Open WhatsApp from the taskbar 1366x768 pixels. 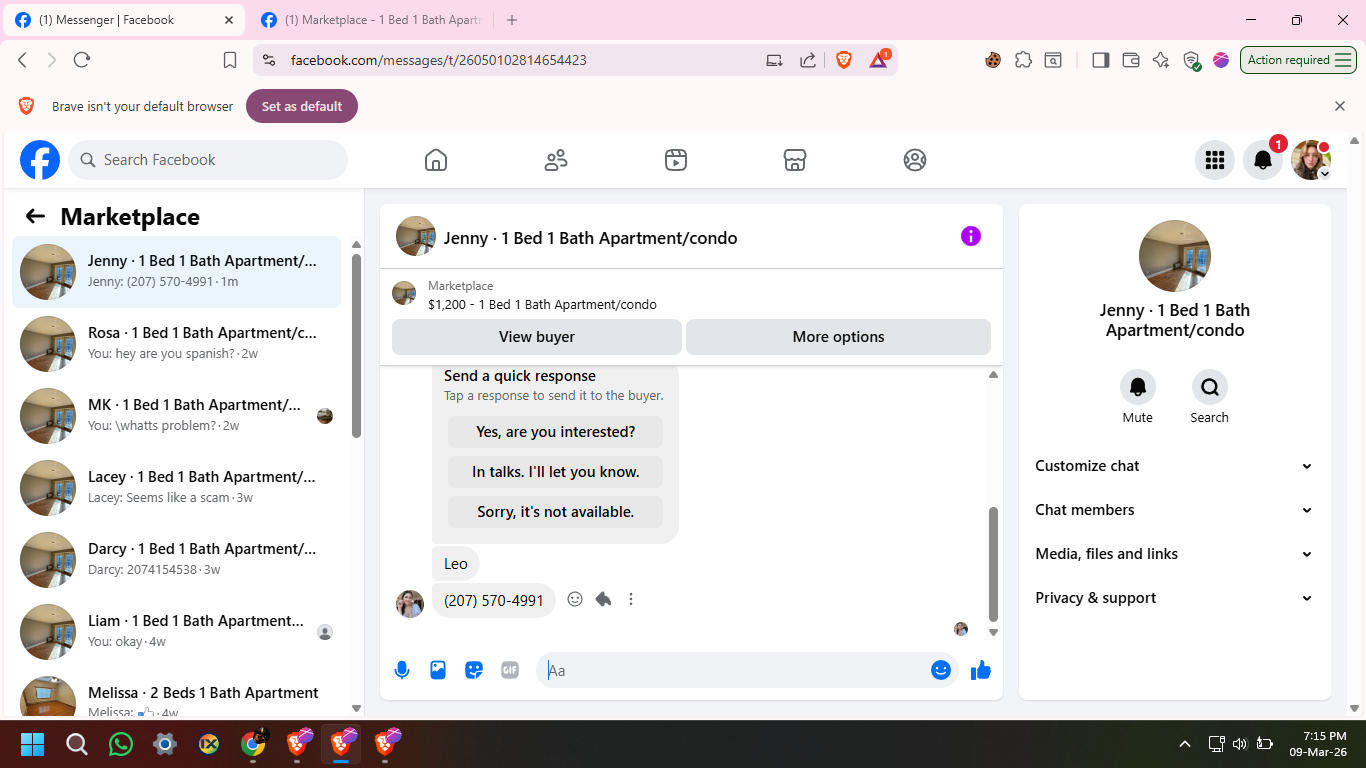pyautogui.click(x=121, y=744)
